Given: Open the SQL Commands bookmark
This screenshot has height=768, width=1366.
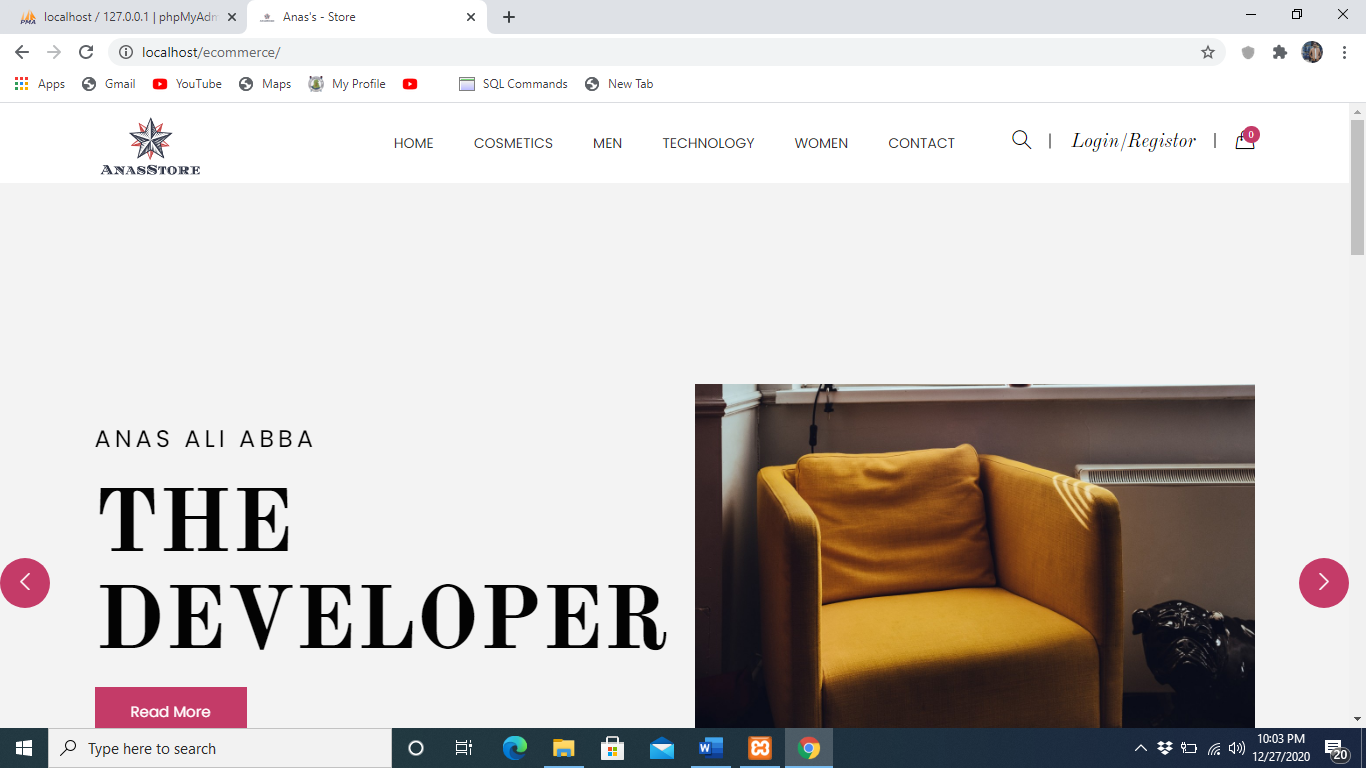Looking at the screenshot, I should [x=513, y=84].
